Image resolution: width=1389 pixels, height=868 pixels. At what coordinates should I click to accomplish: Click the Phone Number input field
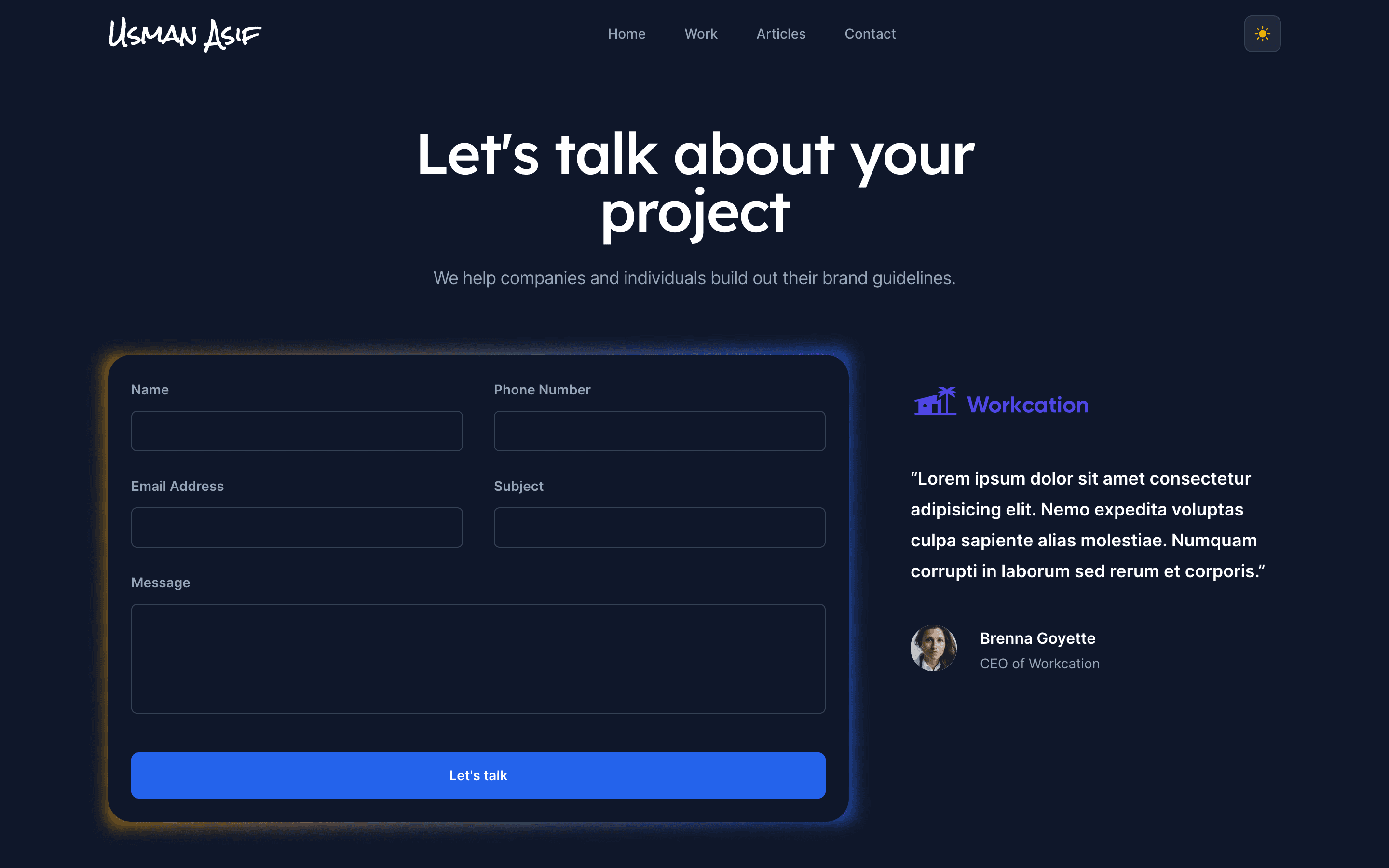(659, 431)
